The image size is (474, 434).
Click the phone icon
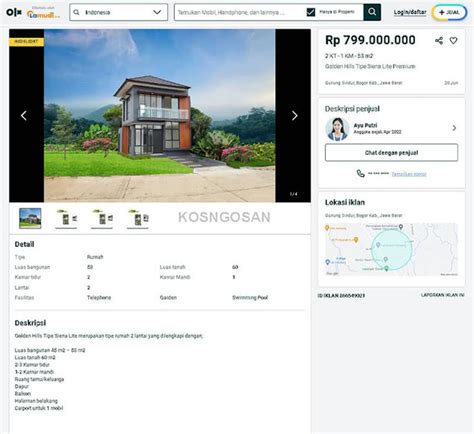360,173
